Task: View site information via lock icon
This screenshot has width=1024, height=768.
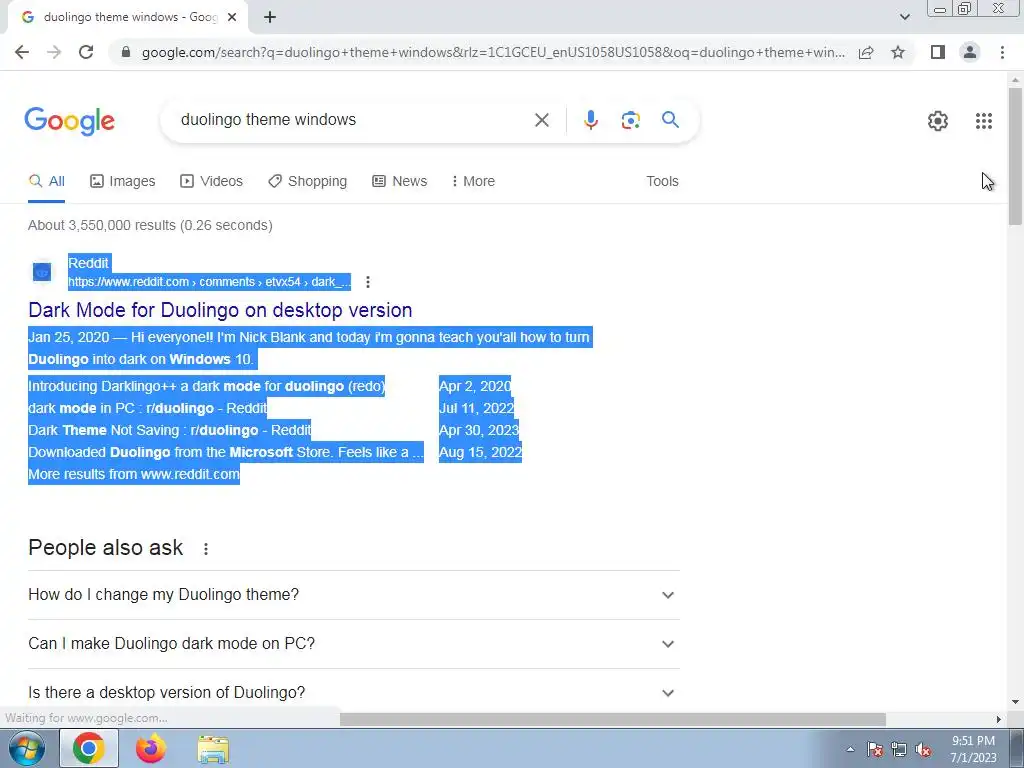Action: (126, 52)
